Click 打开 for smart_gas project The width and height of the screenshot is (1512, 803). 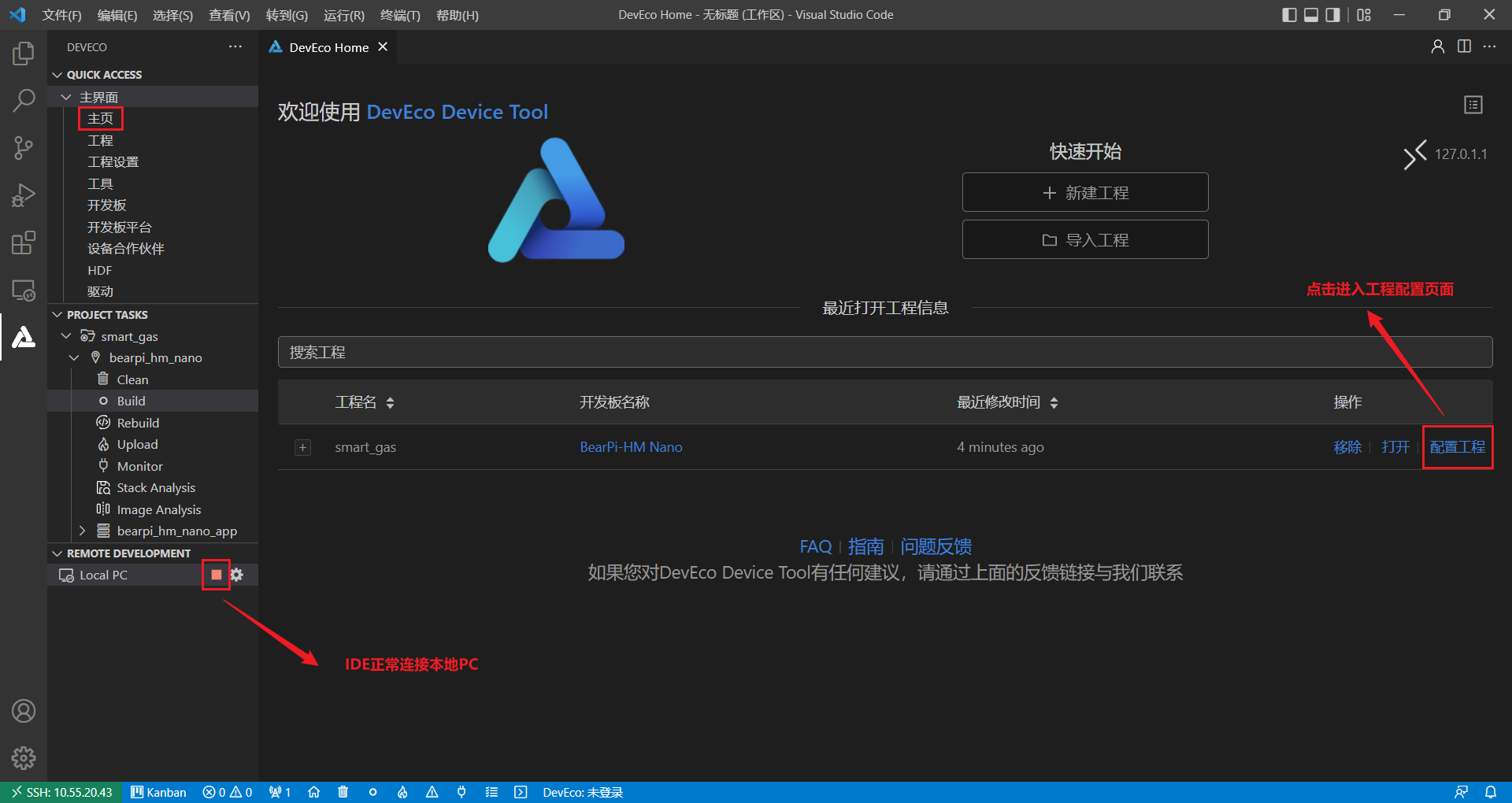1395,447
